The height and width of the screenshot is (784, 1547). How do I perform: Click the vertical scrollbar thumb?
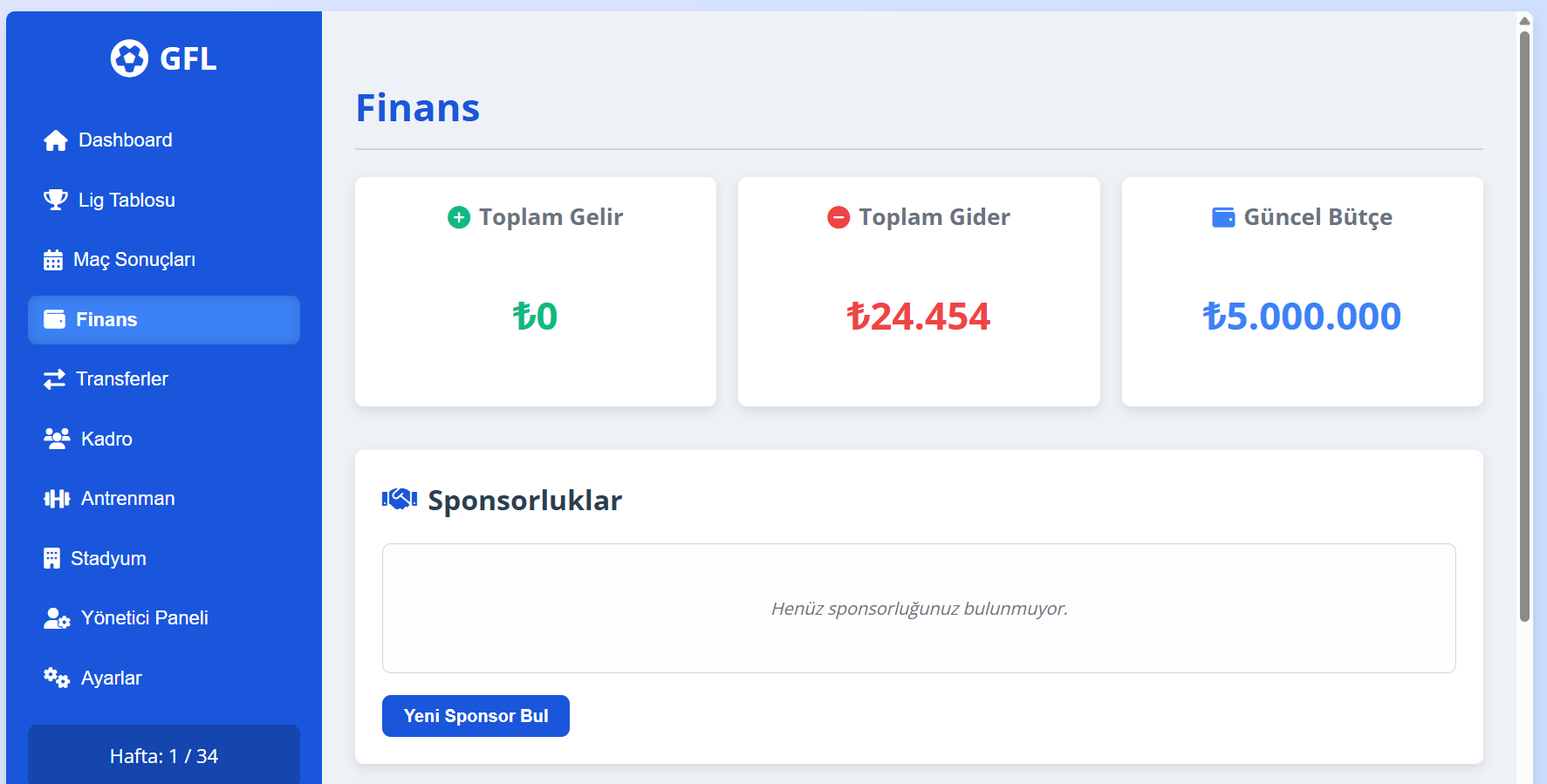click(1525, 327)
